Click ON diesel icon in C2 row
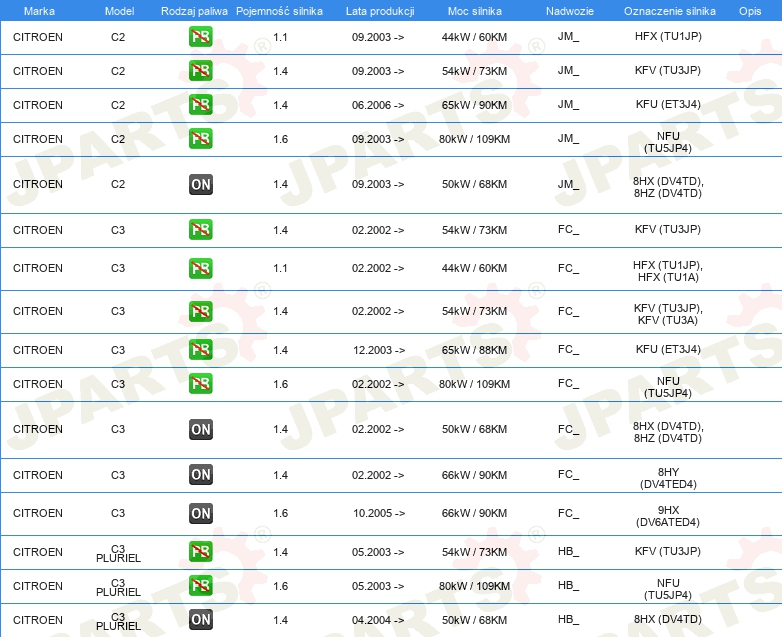Screen dimensions: 782x637 pos(200,184)
